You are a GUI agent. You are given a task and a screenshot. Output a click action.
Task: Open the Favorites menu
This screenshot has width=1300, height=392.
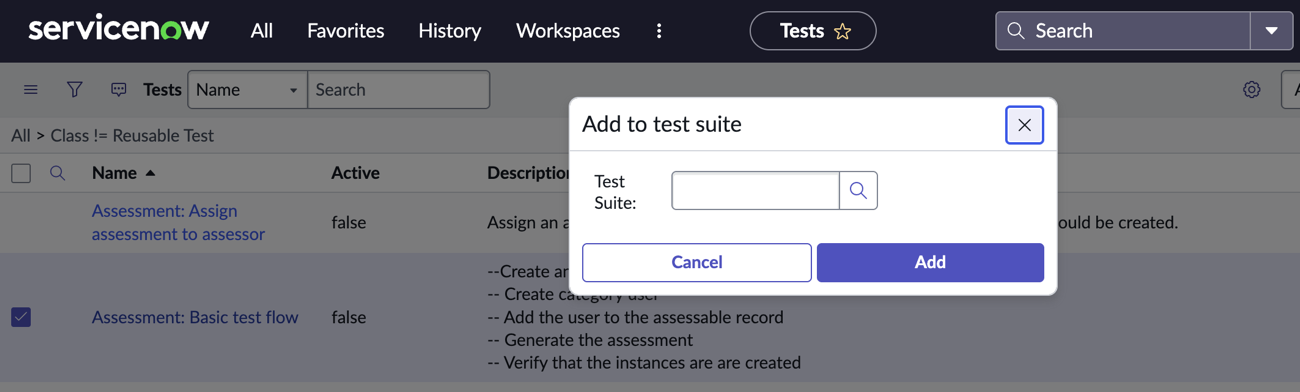point(345,31)
